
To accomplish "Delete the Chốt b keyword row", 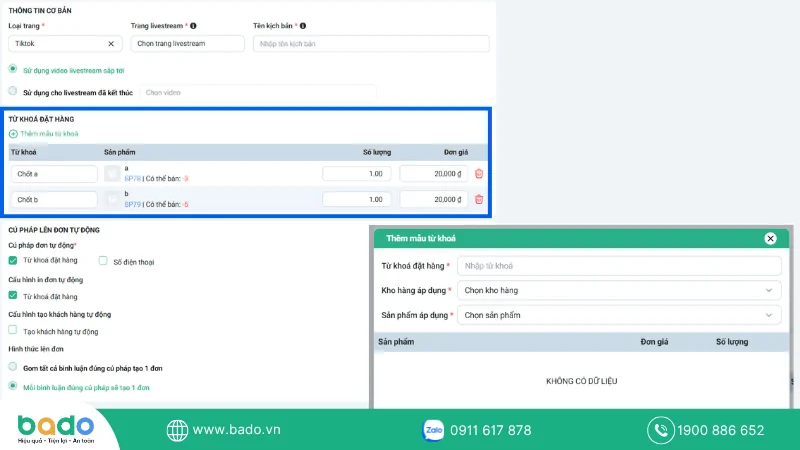I will 479,199.
